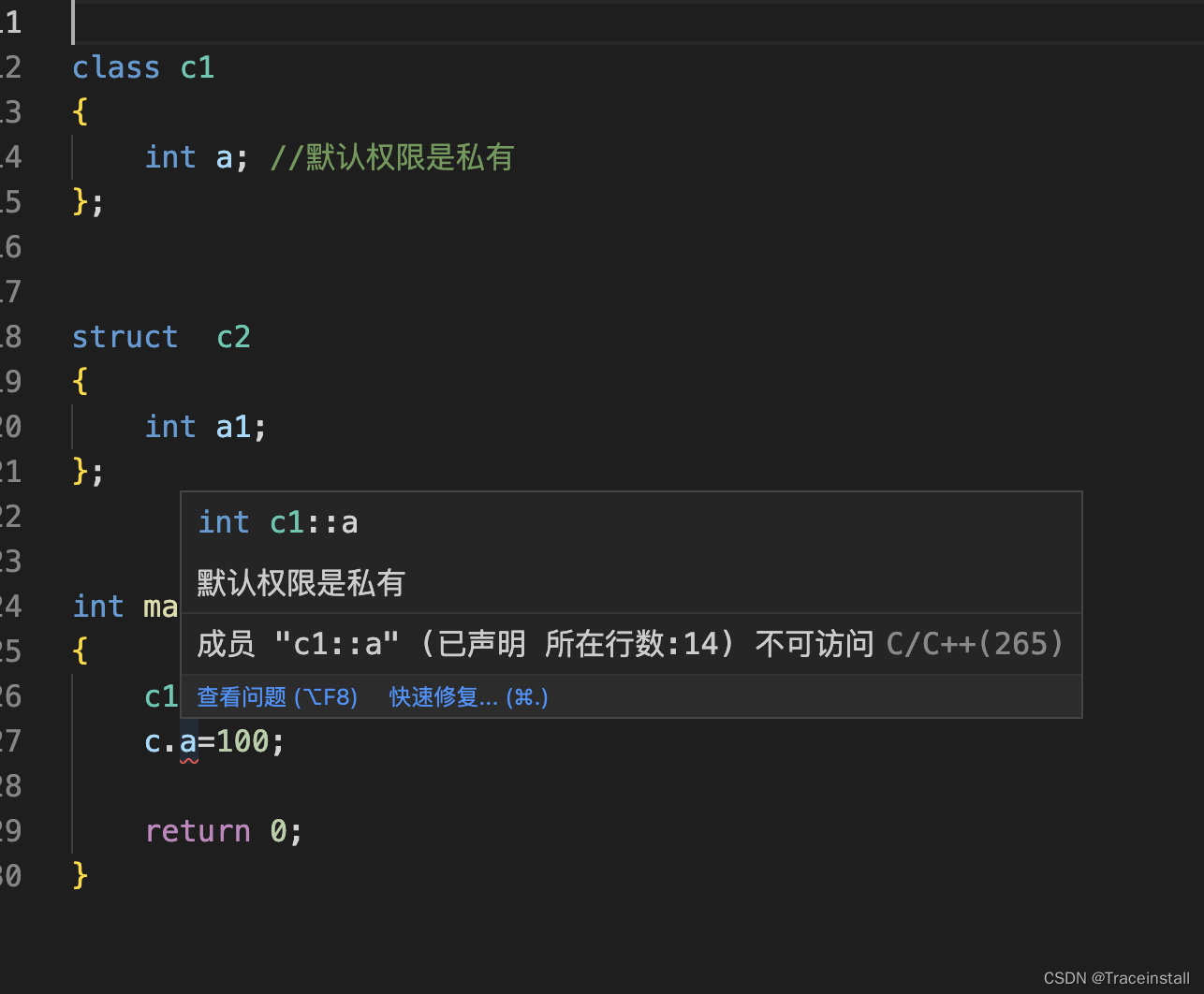Select class name 'c1' in its declaration
This screenshot has height=994, width=1204.
(198, 68)
